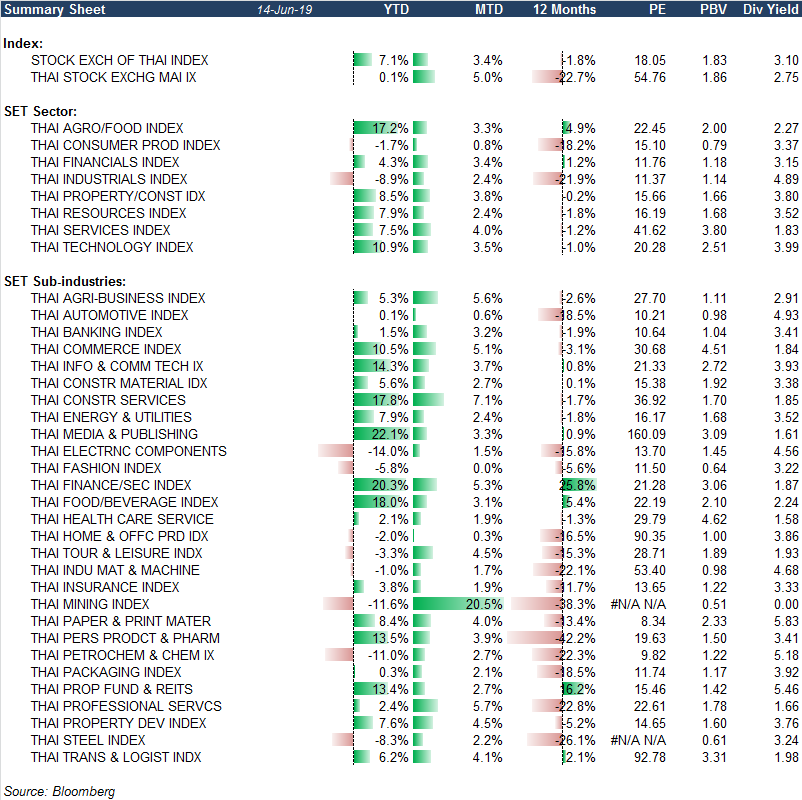Select THAI INDU MAT & MACHINE label
802x800 pixels.
[115, 570]
